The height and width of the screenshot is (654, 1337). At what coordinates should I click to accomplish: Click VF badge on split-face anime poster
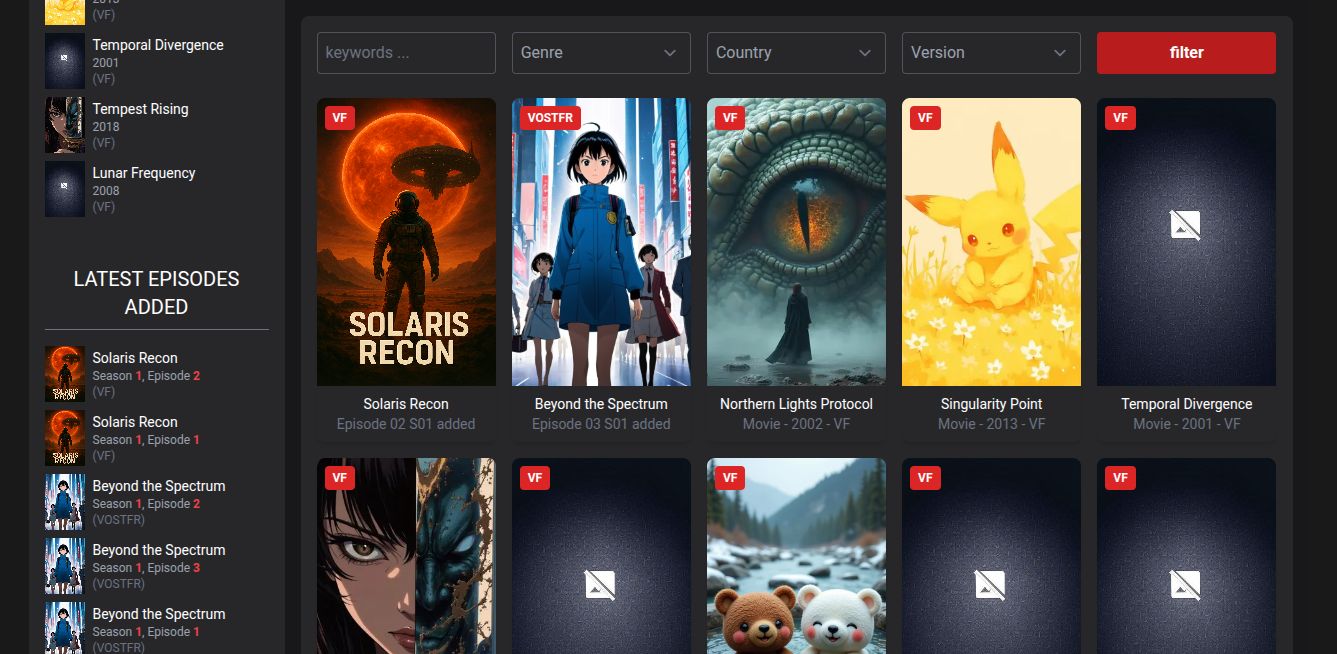[x=340, y=478]
